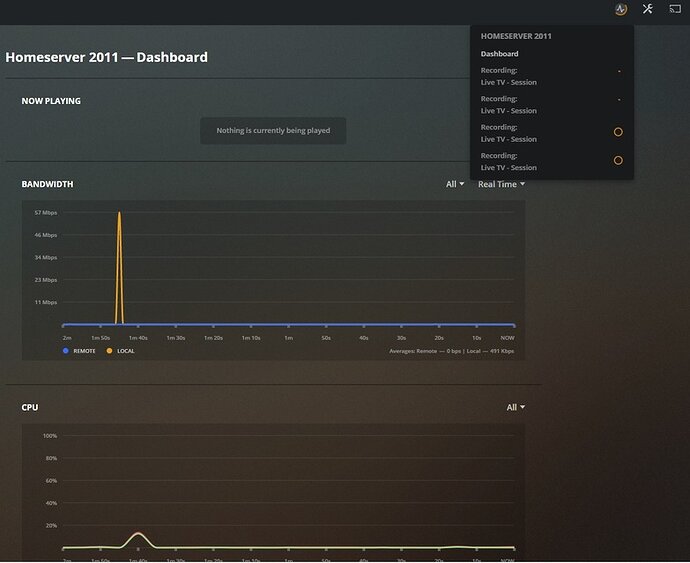Open the second Recording: Live TV - Session entry
The image size is (690, 563).
tap(551, 105)
